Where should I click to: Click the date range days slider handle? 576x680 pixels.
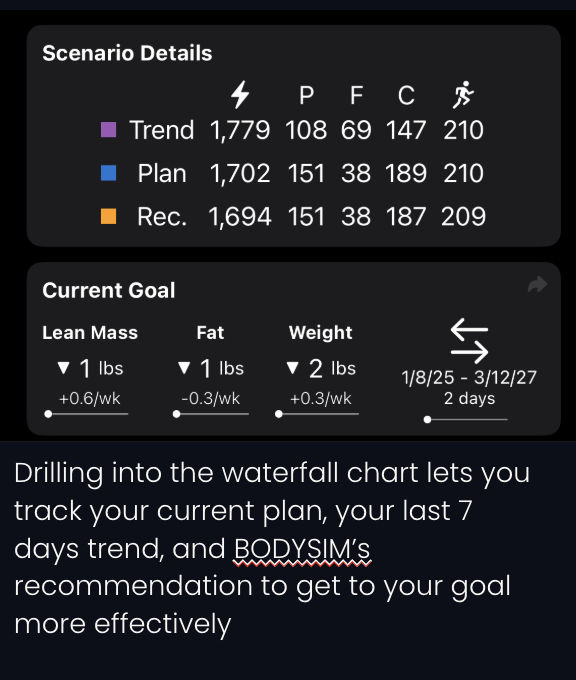point(427,419)
